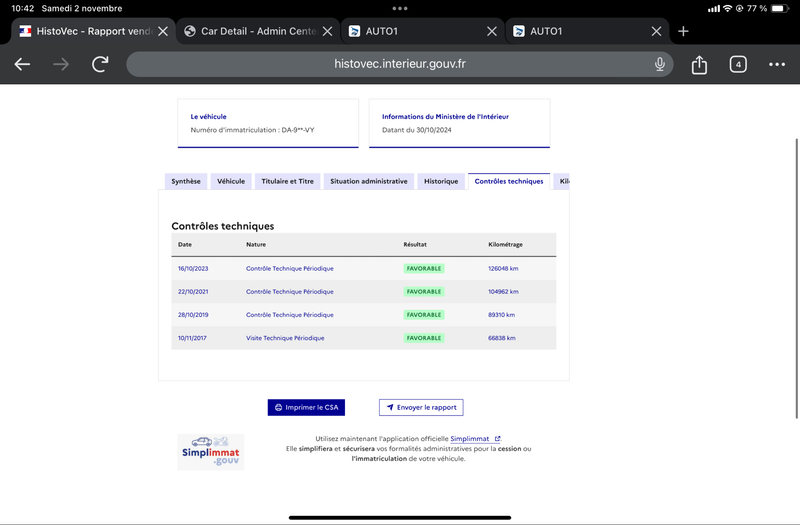Viewport: 800px width, 525px height.
Task: Click the FAVORABLE badge for 10/11/2017
Action: point(424,338)
